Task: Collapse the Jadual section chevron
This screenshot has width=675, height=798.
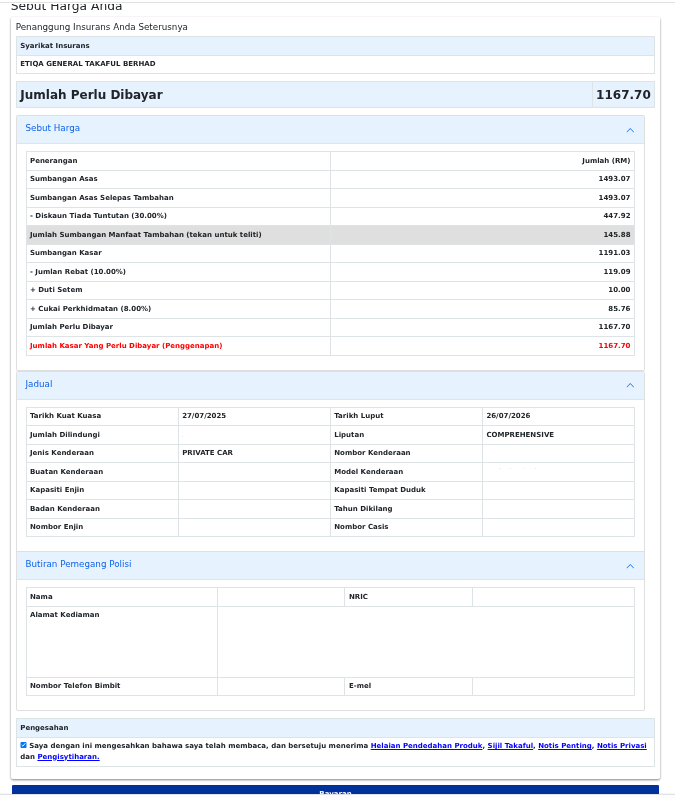Action: pyautogui.click(x=630, y=385)
